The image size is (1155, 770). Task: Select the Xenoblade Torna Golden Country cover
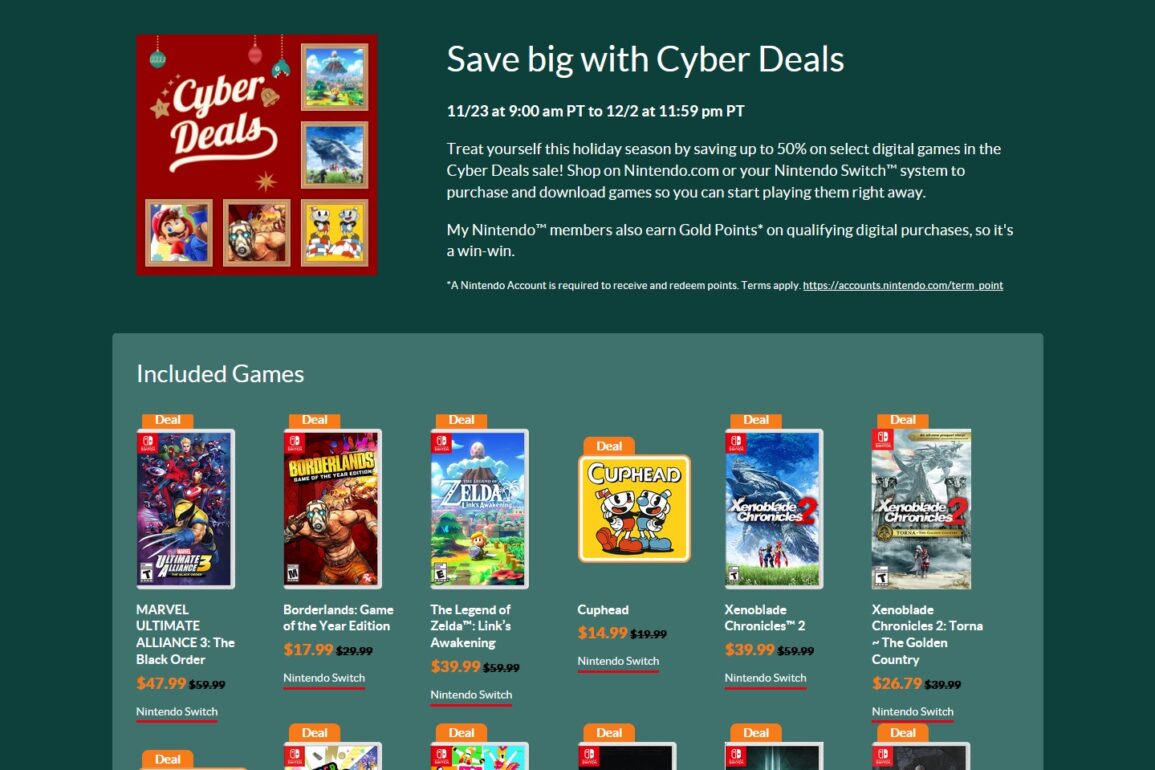click(921, 509)
